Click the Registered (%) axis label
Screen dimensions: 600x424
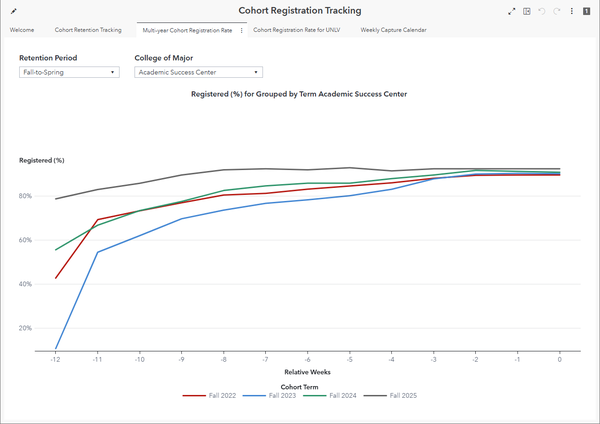[42, 160]
